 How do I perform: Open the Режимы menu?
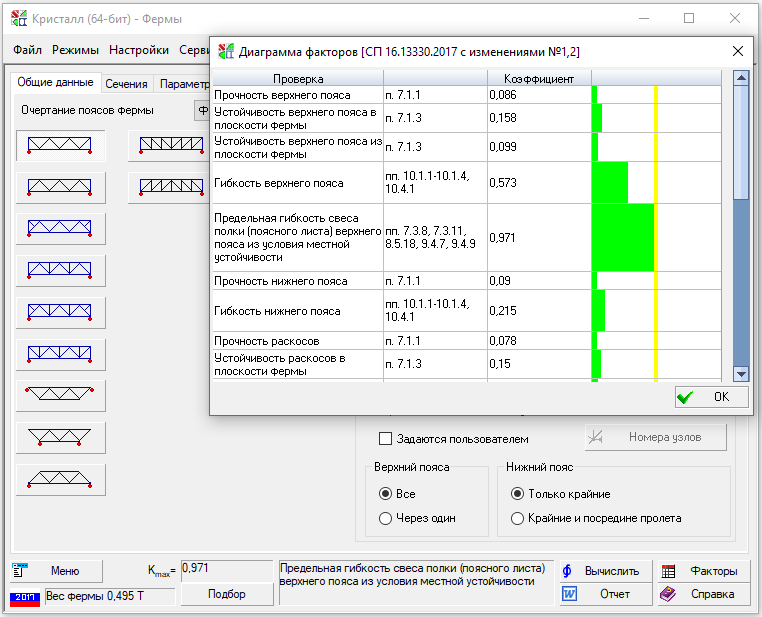75,50
